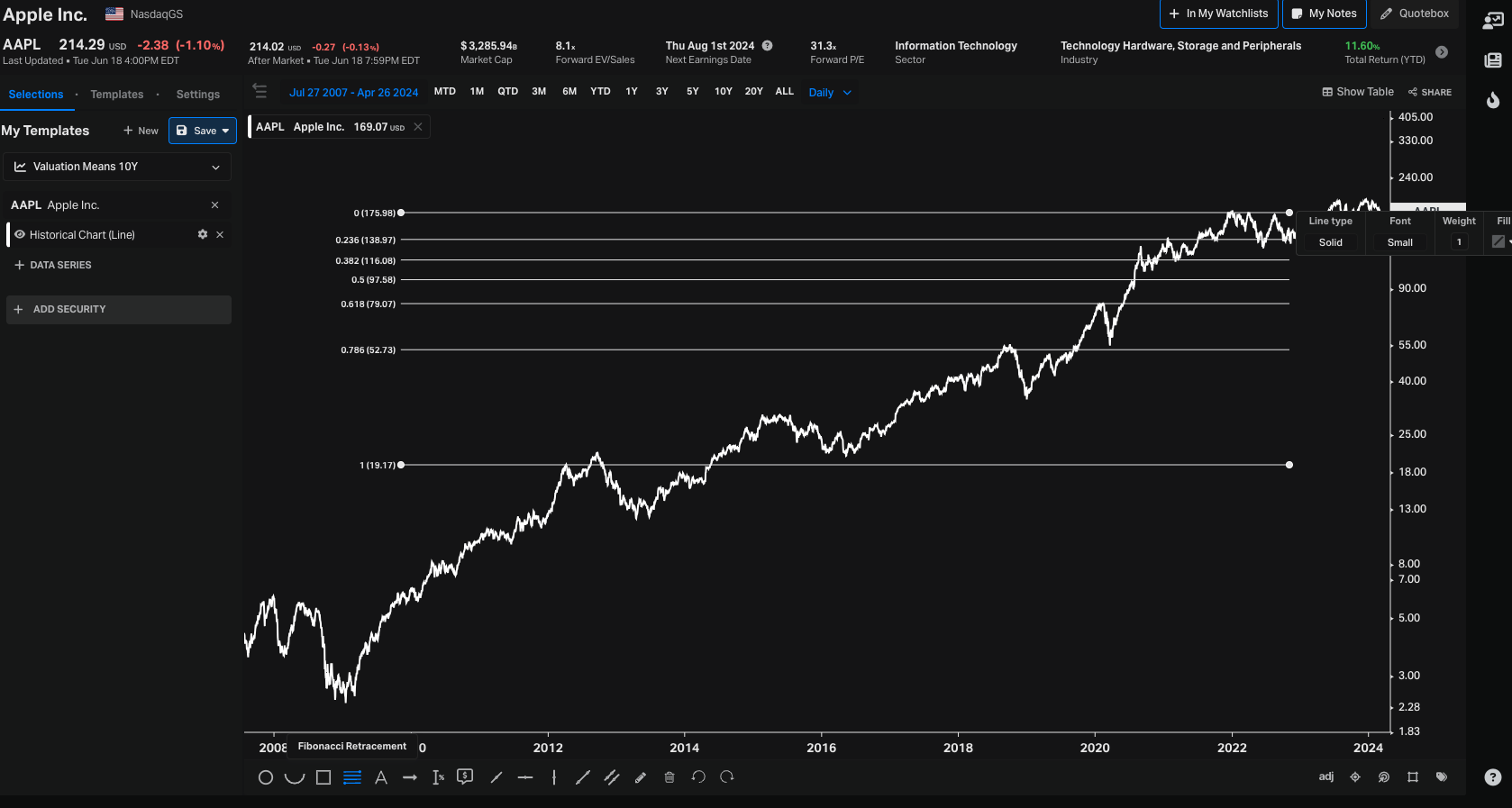Open the chat support sidebar icon
The width and height of the screenshot is (1512, 808).
point(1493,21)
